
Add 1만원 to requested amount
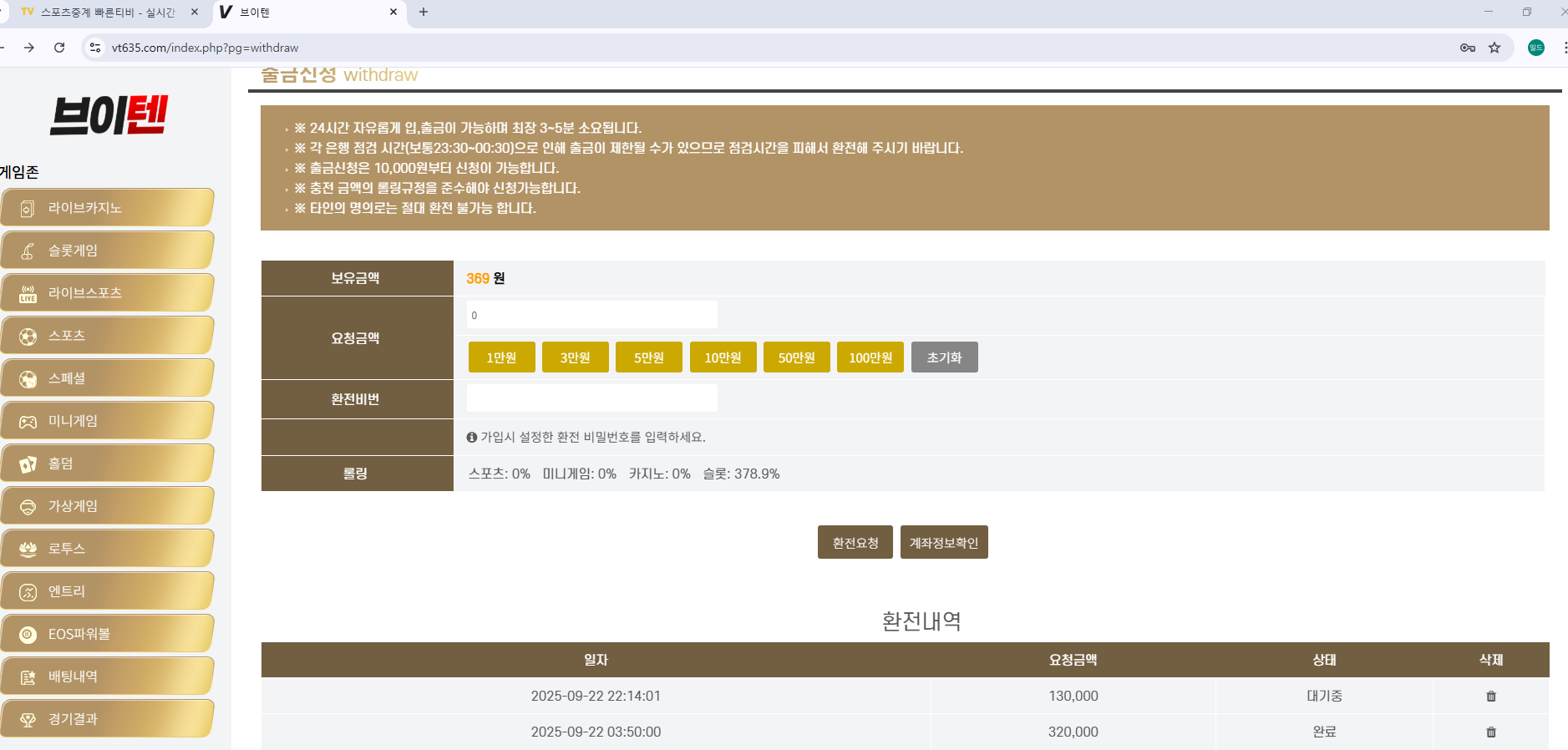point(501,357)
